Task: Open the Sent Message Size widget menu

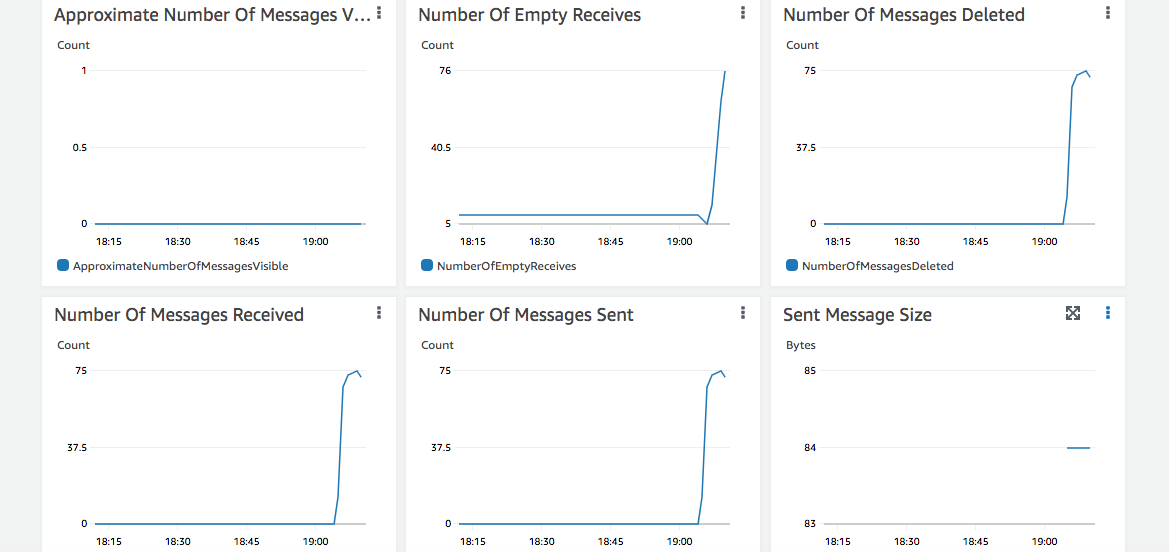Action: tap(1108, 313)
